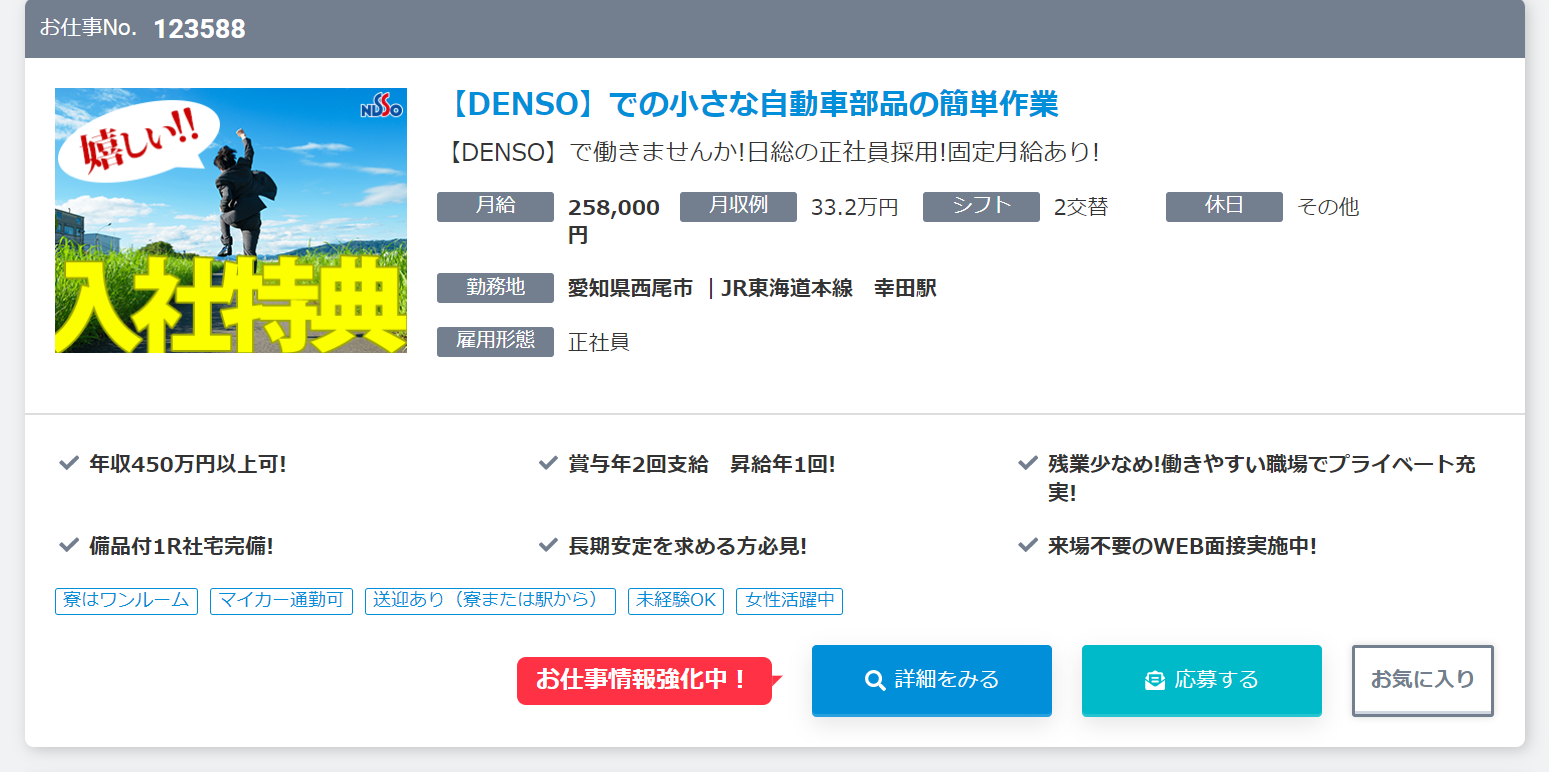This screenshot has height=772, width=1549.
Task: Select the マイカー通勤可 tag
Action: pyautogui.click(x=281, y=601)
